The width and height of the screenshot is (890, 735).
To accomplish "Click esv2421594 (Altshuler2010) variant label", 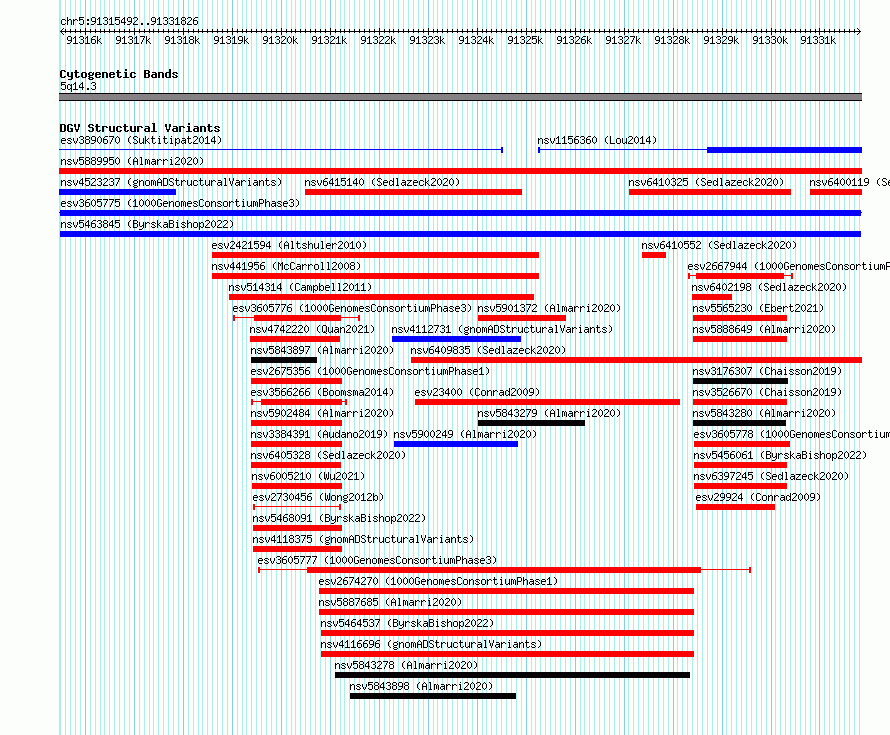I will (x=289, y=245).
